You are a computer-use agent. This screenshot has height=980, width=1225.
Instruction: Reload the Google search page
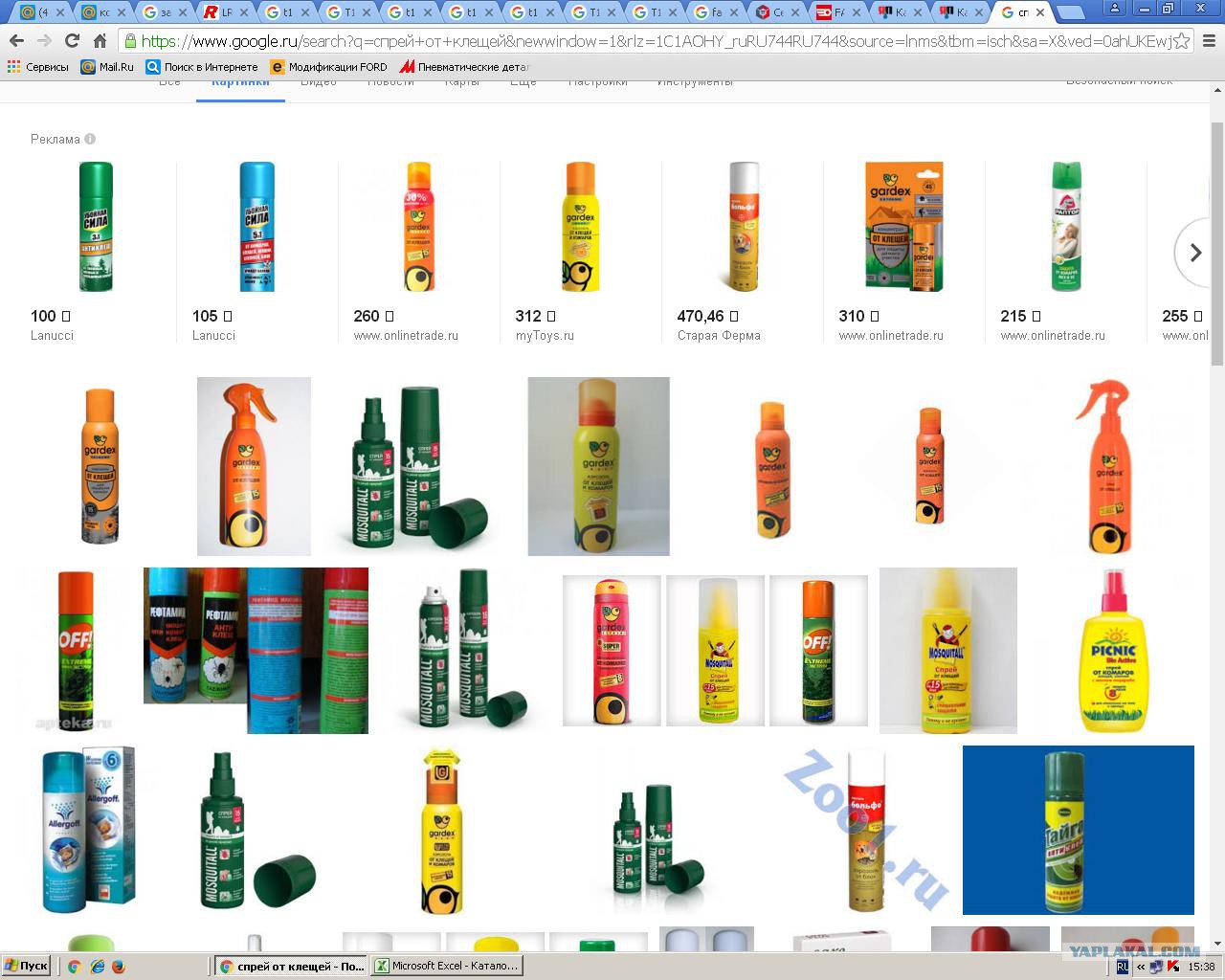pyautogui.click(x=72, y=41)
